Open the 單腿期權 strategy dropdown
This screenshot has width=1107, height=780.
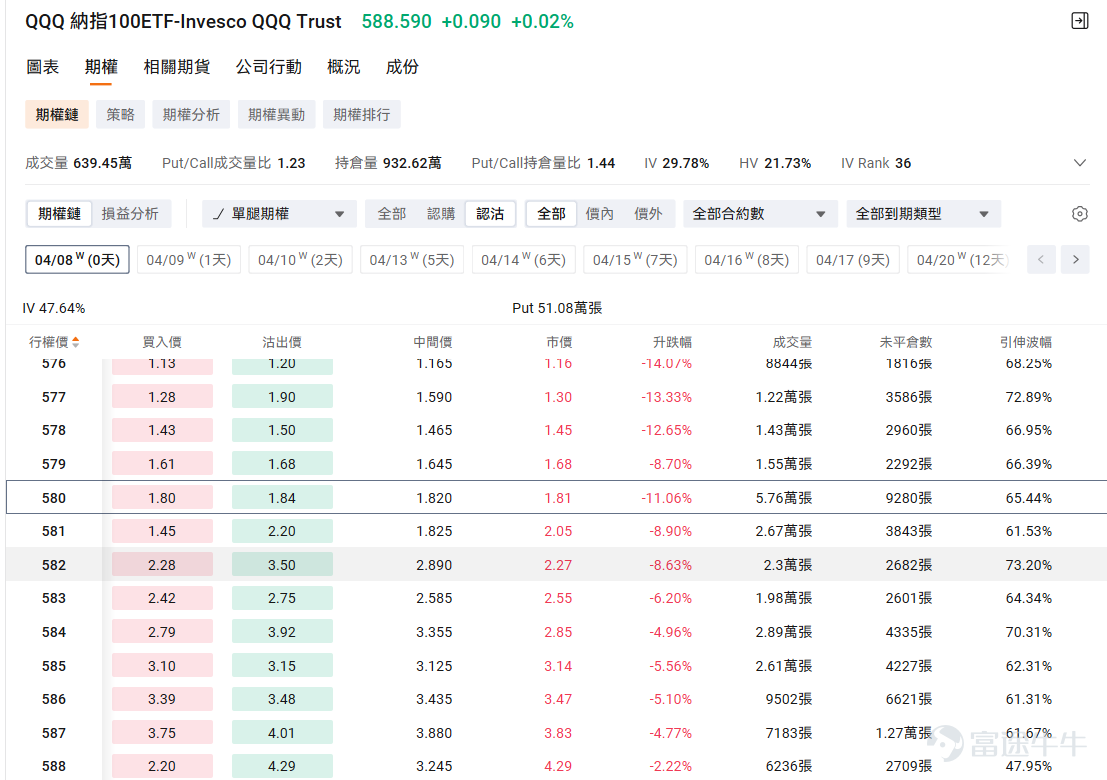click(280, 214)
